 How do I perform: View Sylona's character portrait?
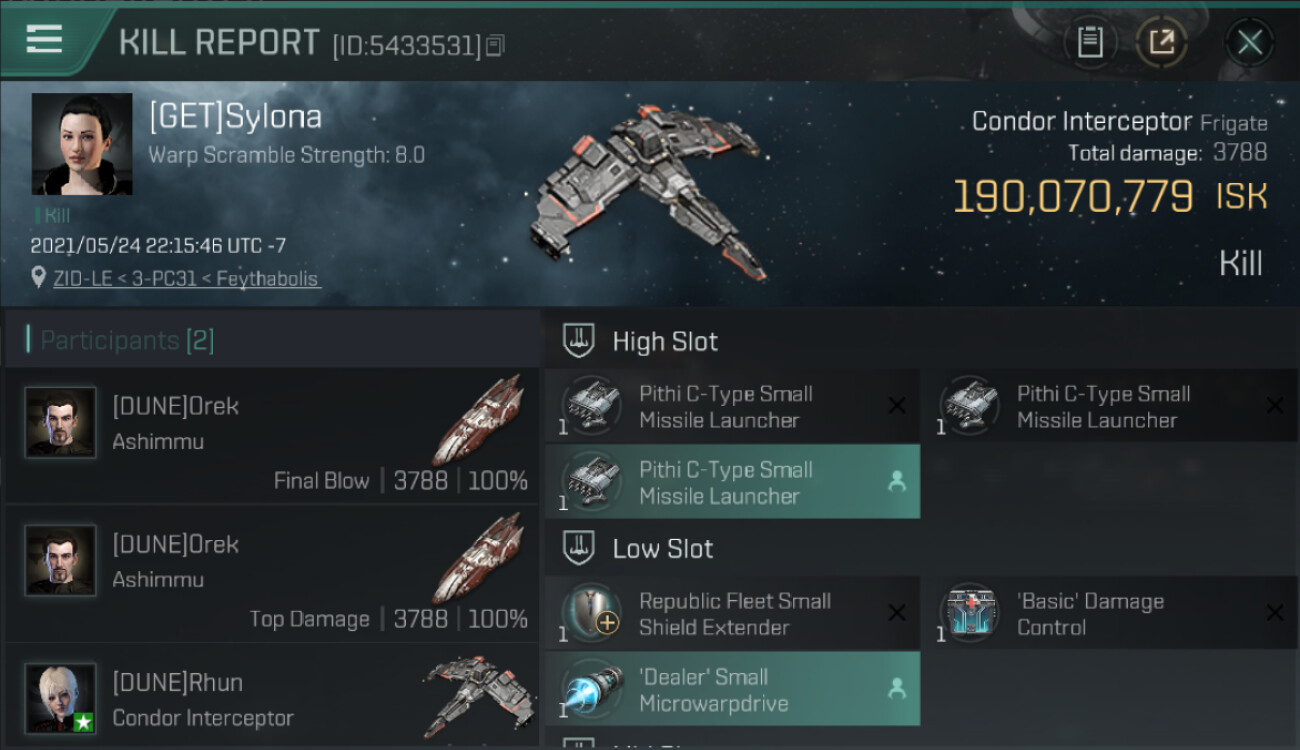point(82,144)
